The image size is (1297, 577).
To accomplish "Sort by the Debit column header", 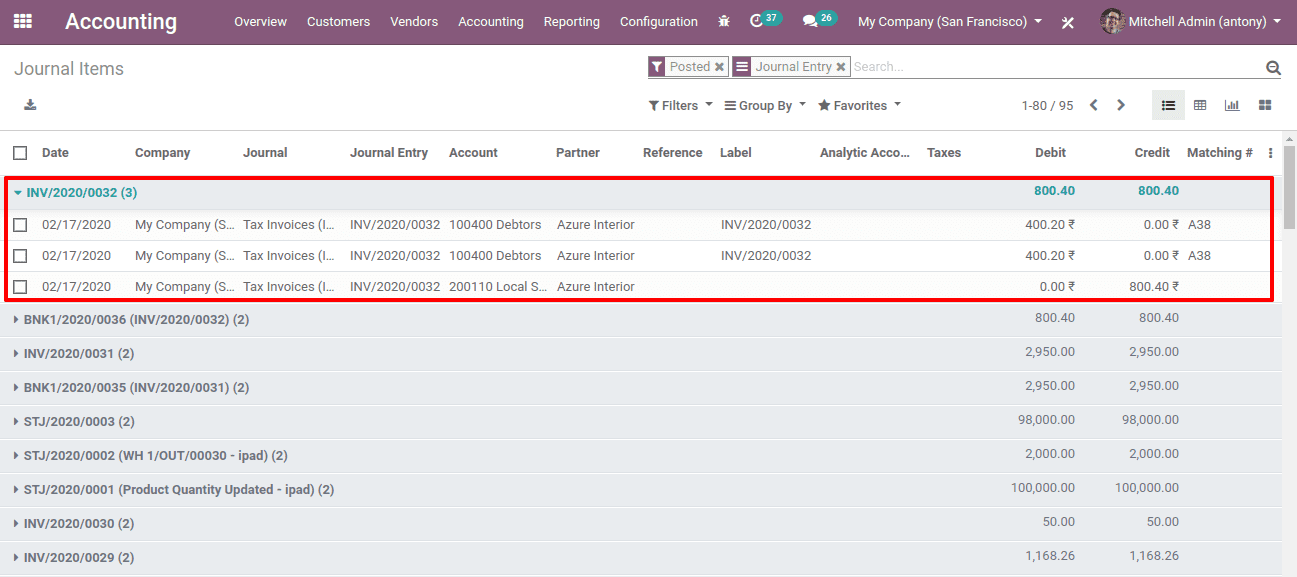I will [x=1050, y=153].
